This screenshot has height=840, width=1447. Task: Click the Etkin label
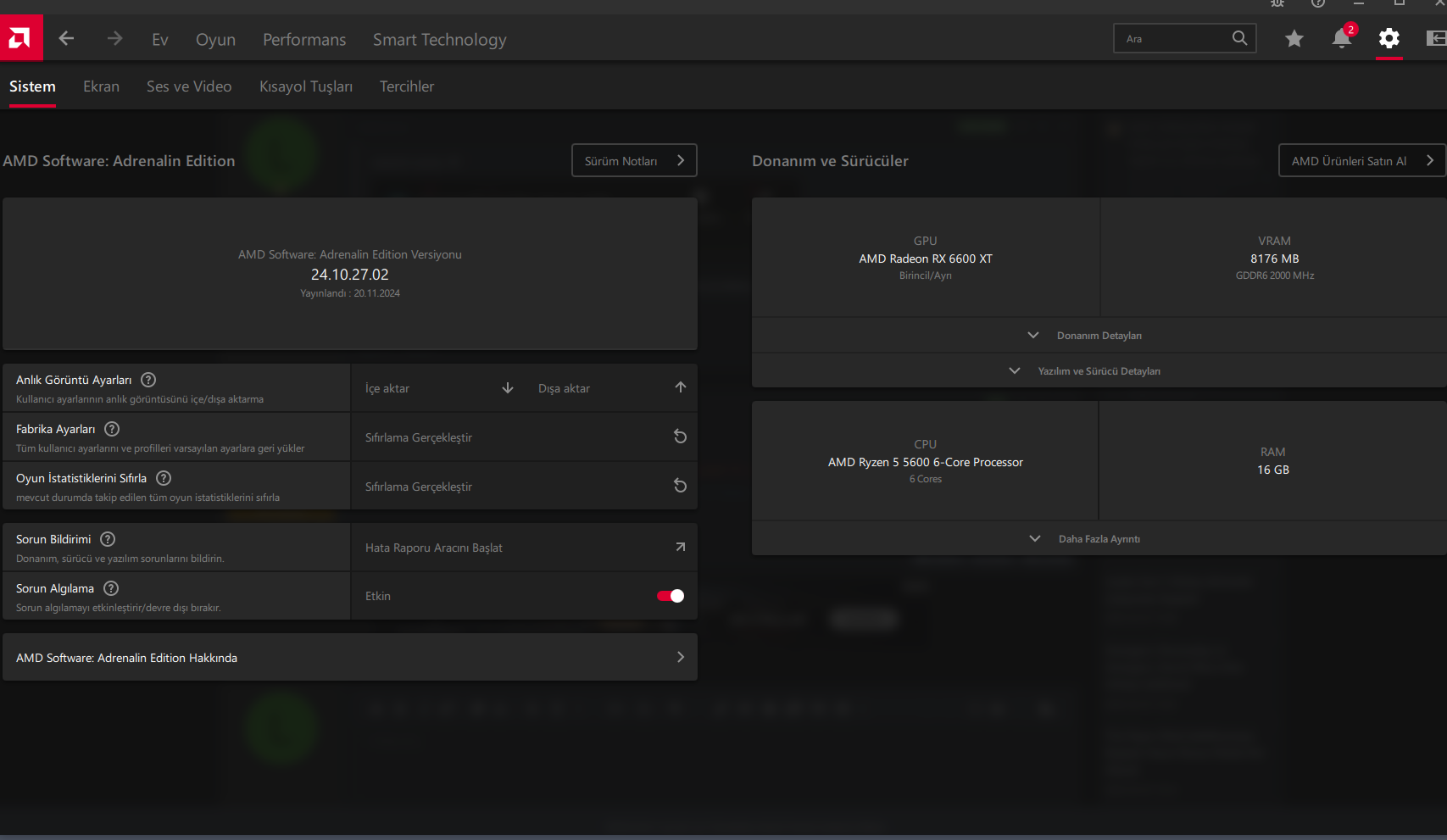pos(378,596)
